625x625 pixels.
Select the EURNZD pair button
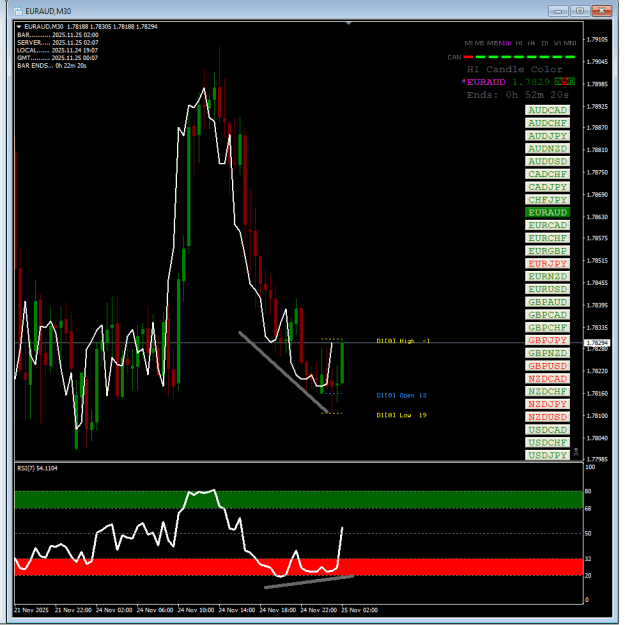547,276
